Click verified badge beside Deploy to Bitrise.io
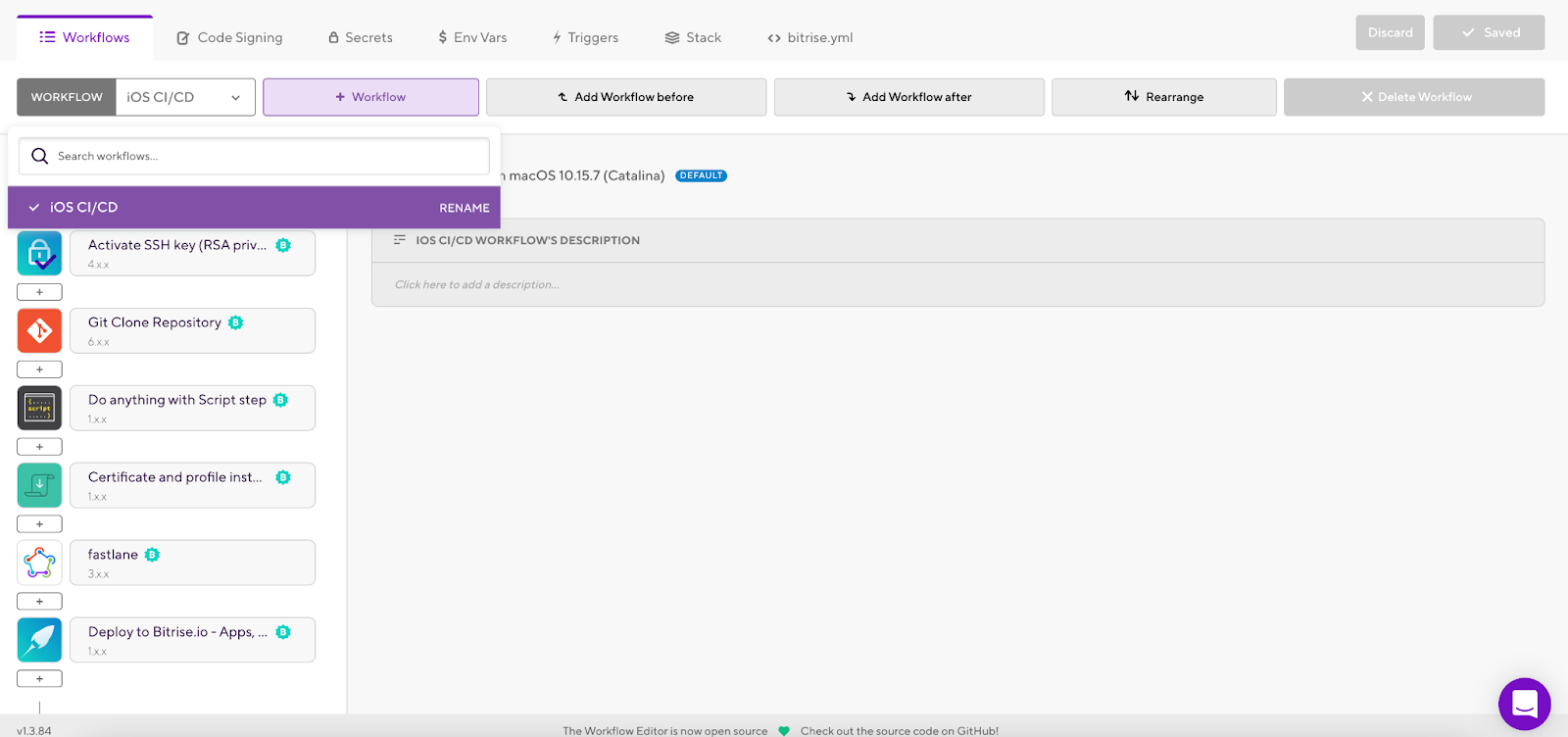 click(283, 632)
